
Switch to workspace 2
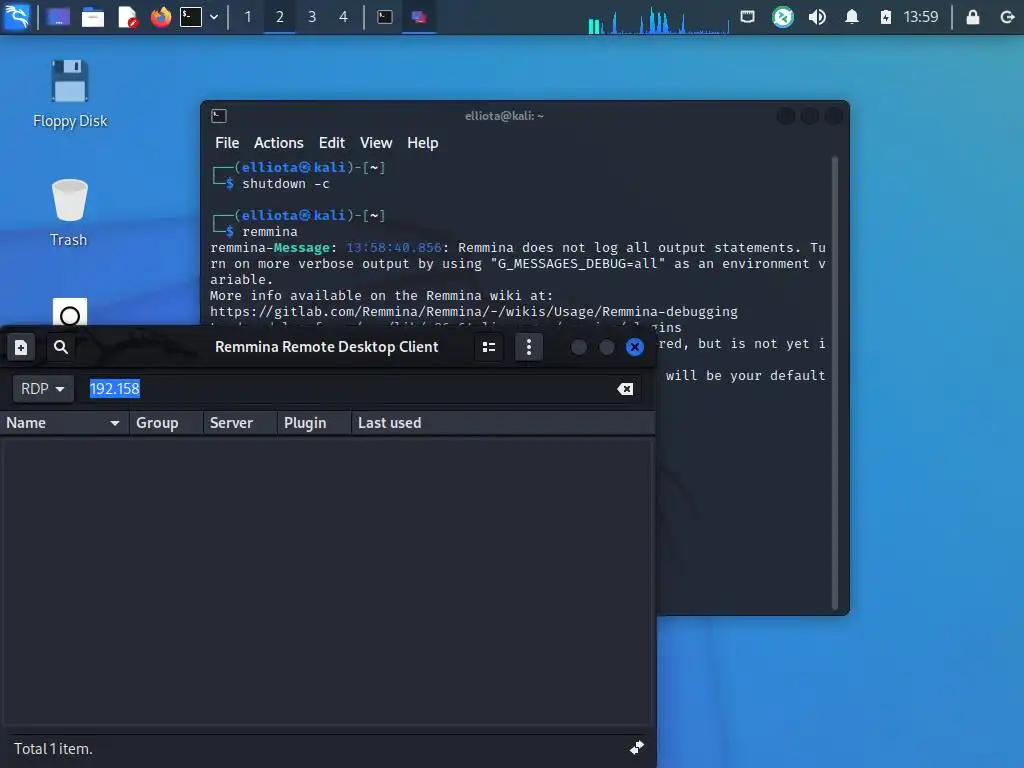coord(280,17)
